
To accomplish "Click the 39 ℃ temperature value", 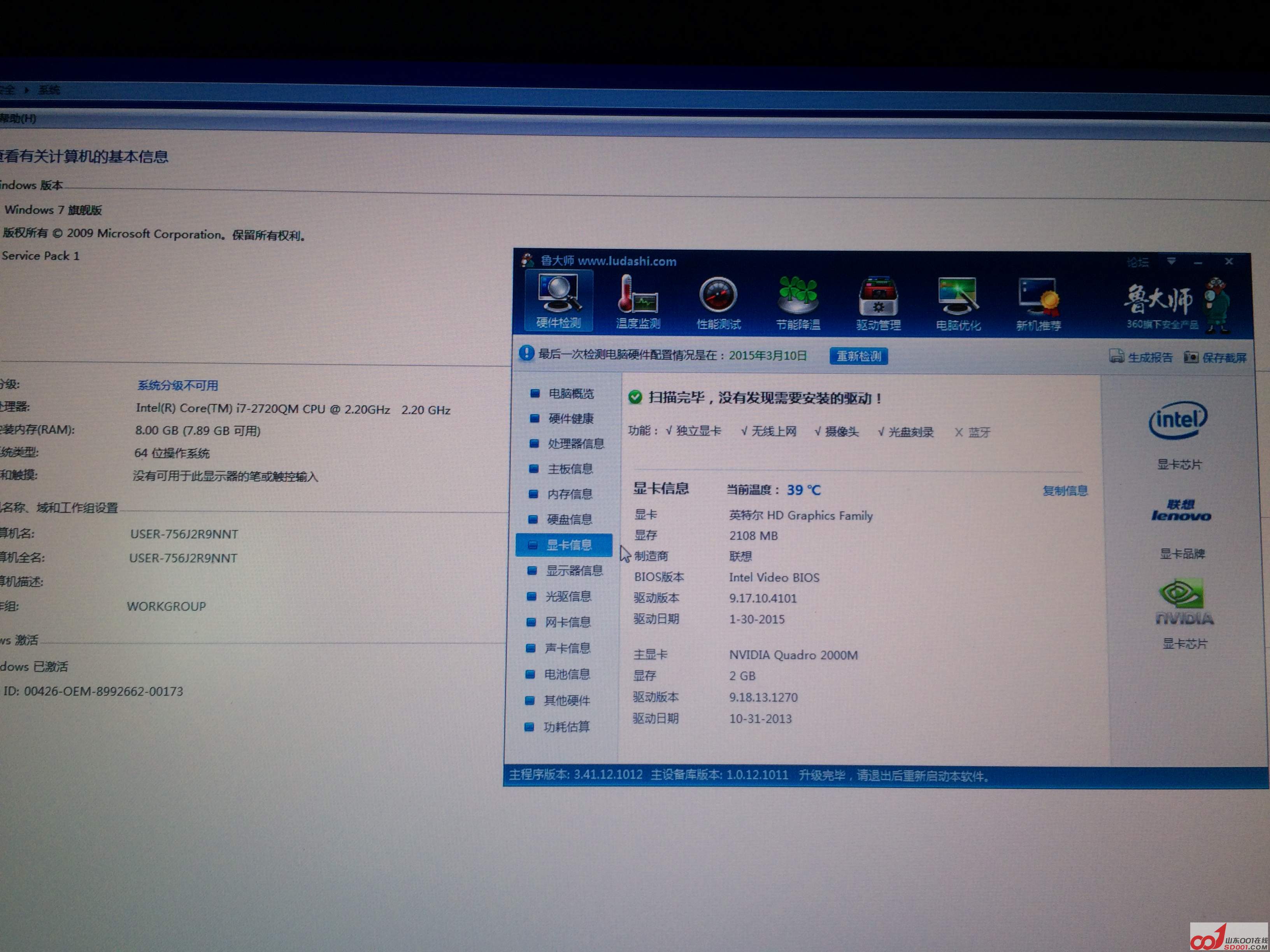I will pos(804,490).
